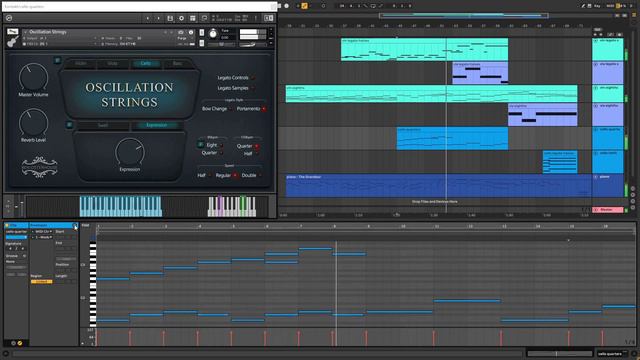
Task: Click the square icon beside Eight option
Action: point(200,144)
